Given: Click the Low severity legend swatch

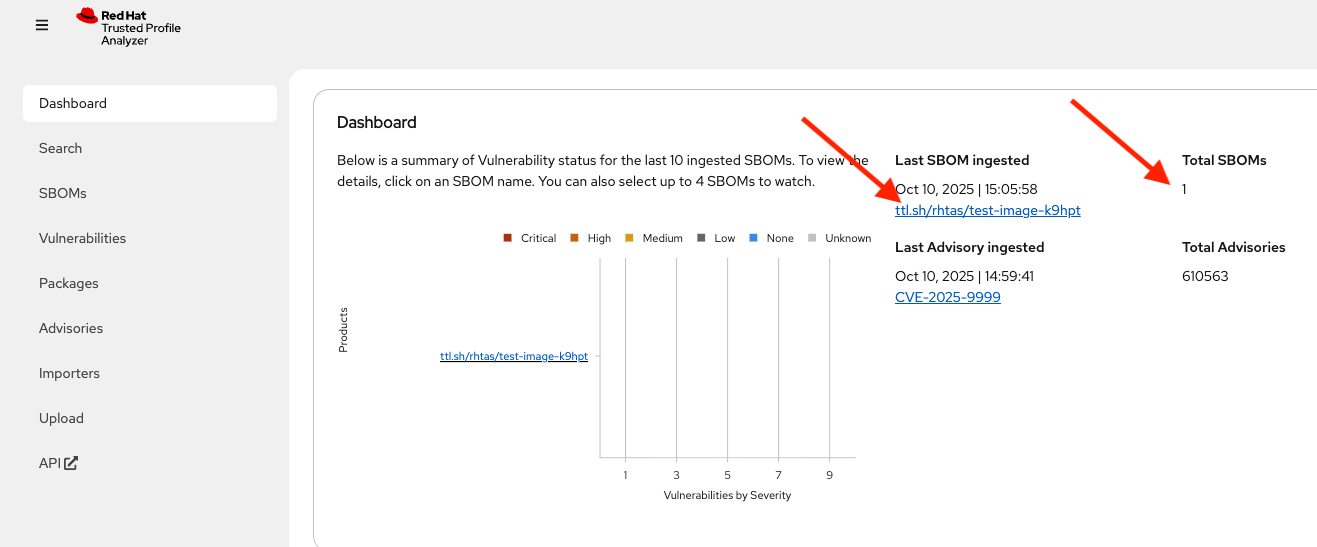Looking at the screenshot, I should tap(701, 238).
